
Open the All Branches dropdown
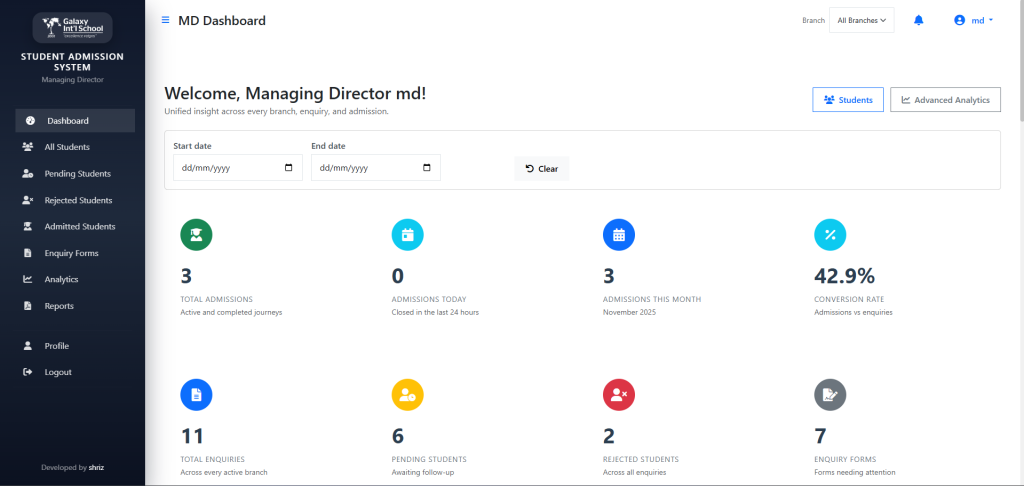861,20
